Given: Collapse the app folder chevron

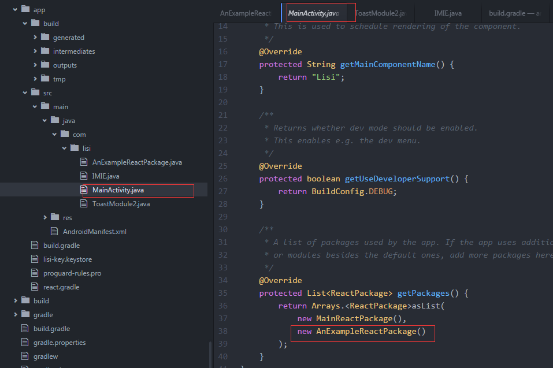Looking at the screenshot, I should click(x=15, y=10).
